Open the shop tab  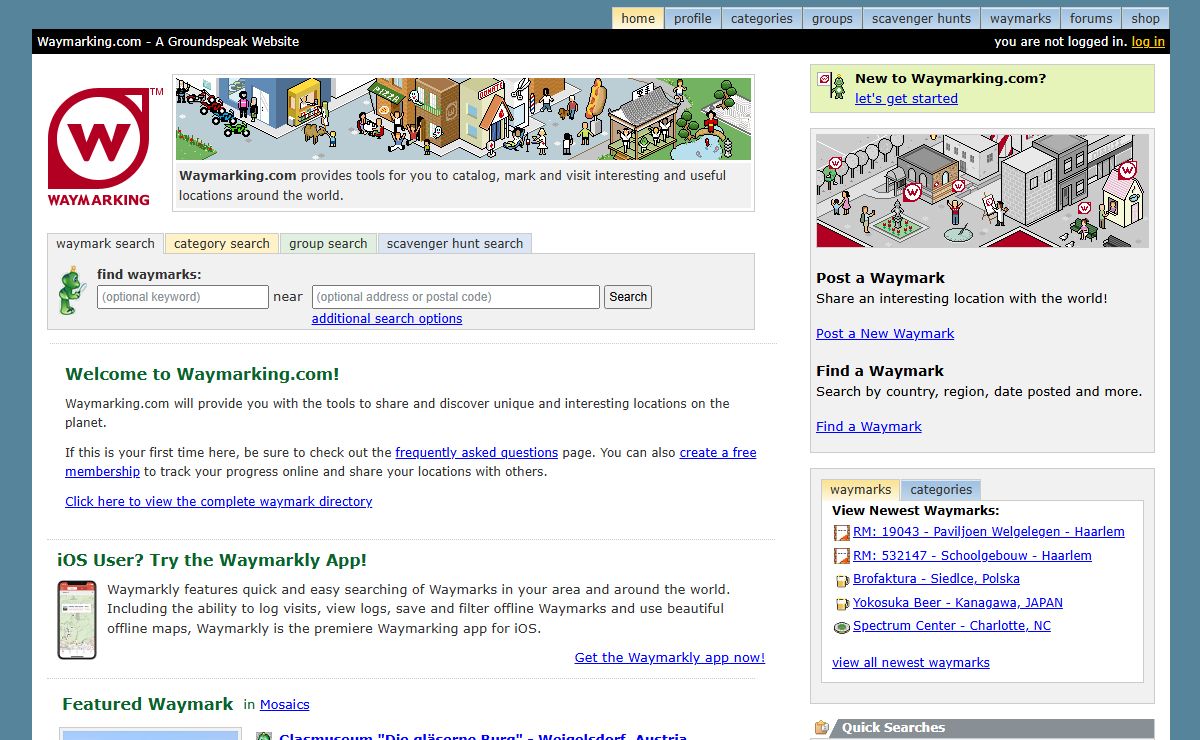1146,18
